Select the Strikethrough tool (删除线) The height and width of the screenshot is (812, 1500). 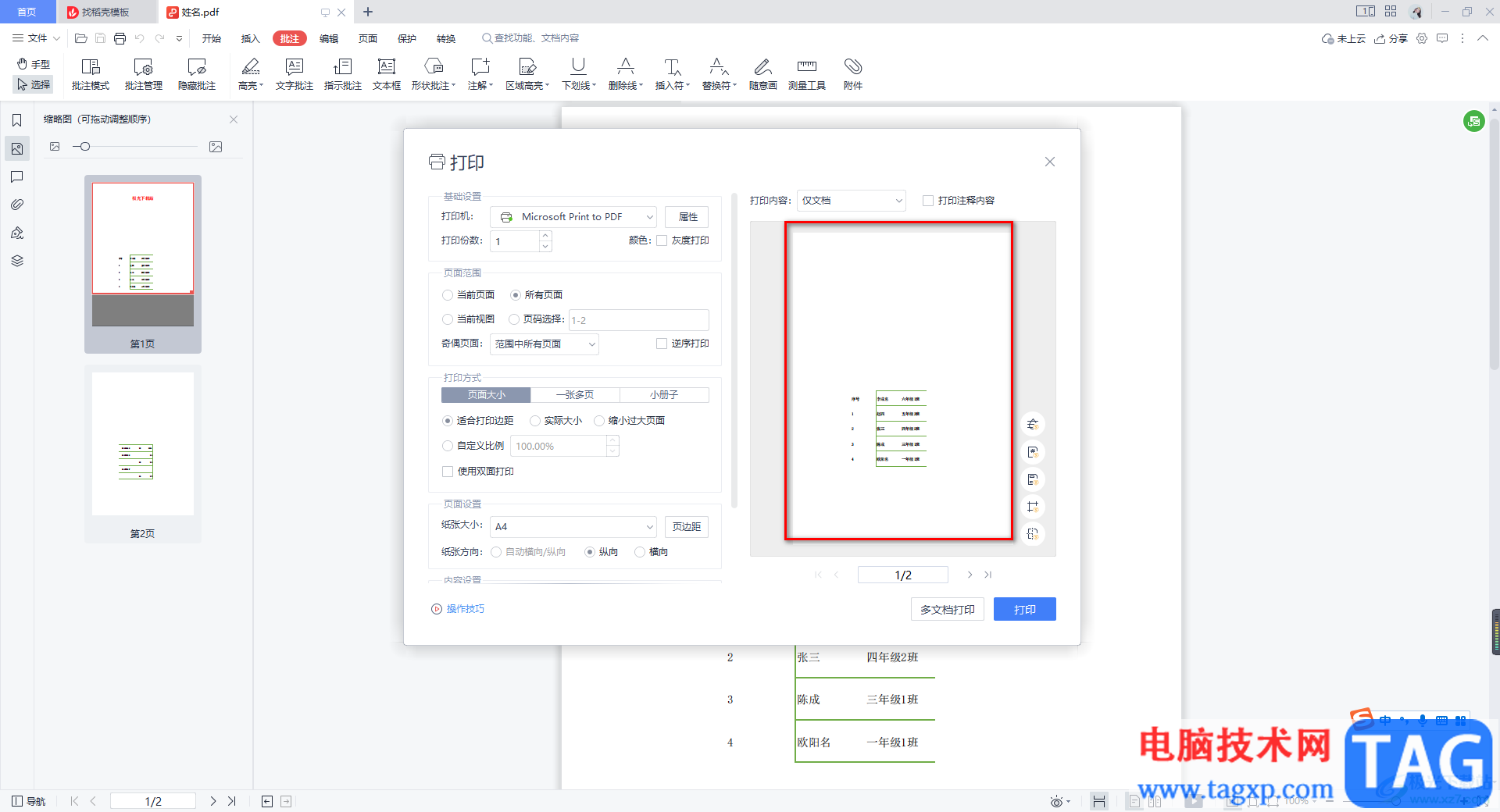pos(626,74)
